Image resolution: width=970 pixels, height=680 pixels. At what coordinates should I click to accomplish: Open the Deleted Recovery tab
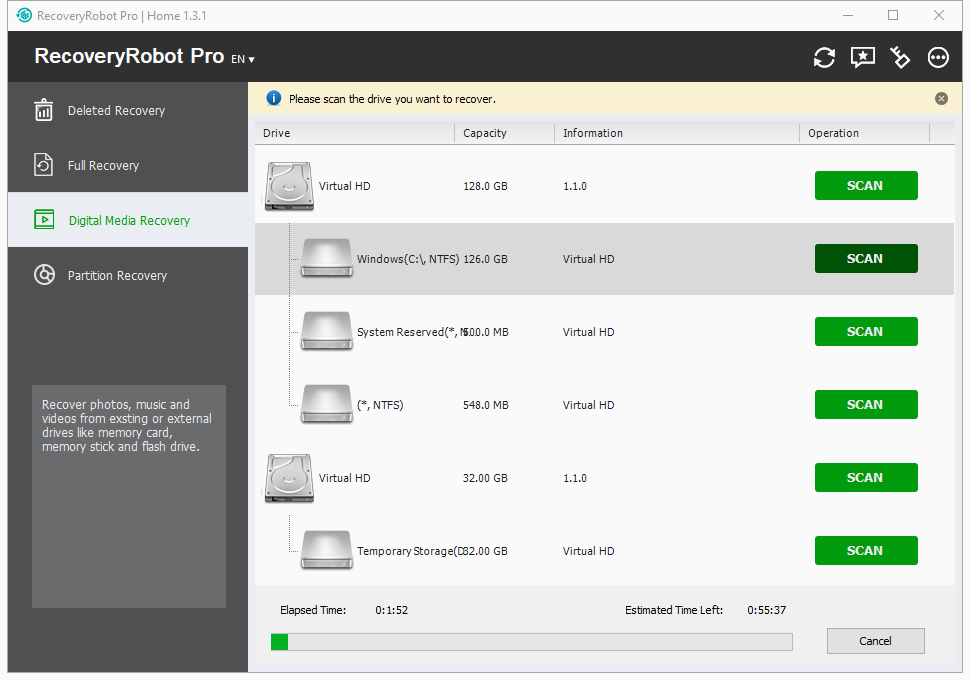128,110
